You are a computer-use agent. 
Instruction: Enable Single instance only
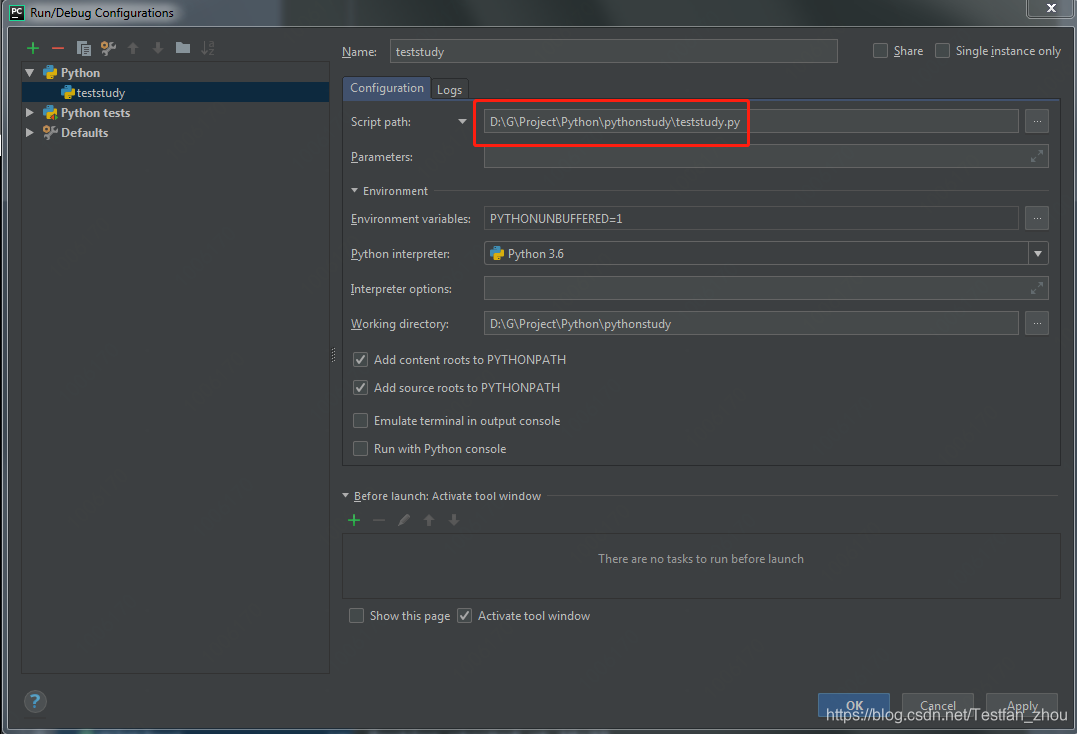pos(942,51)
